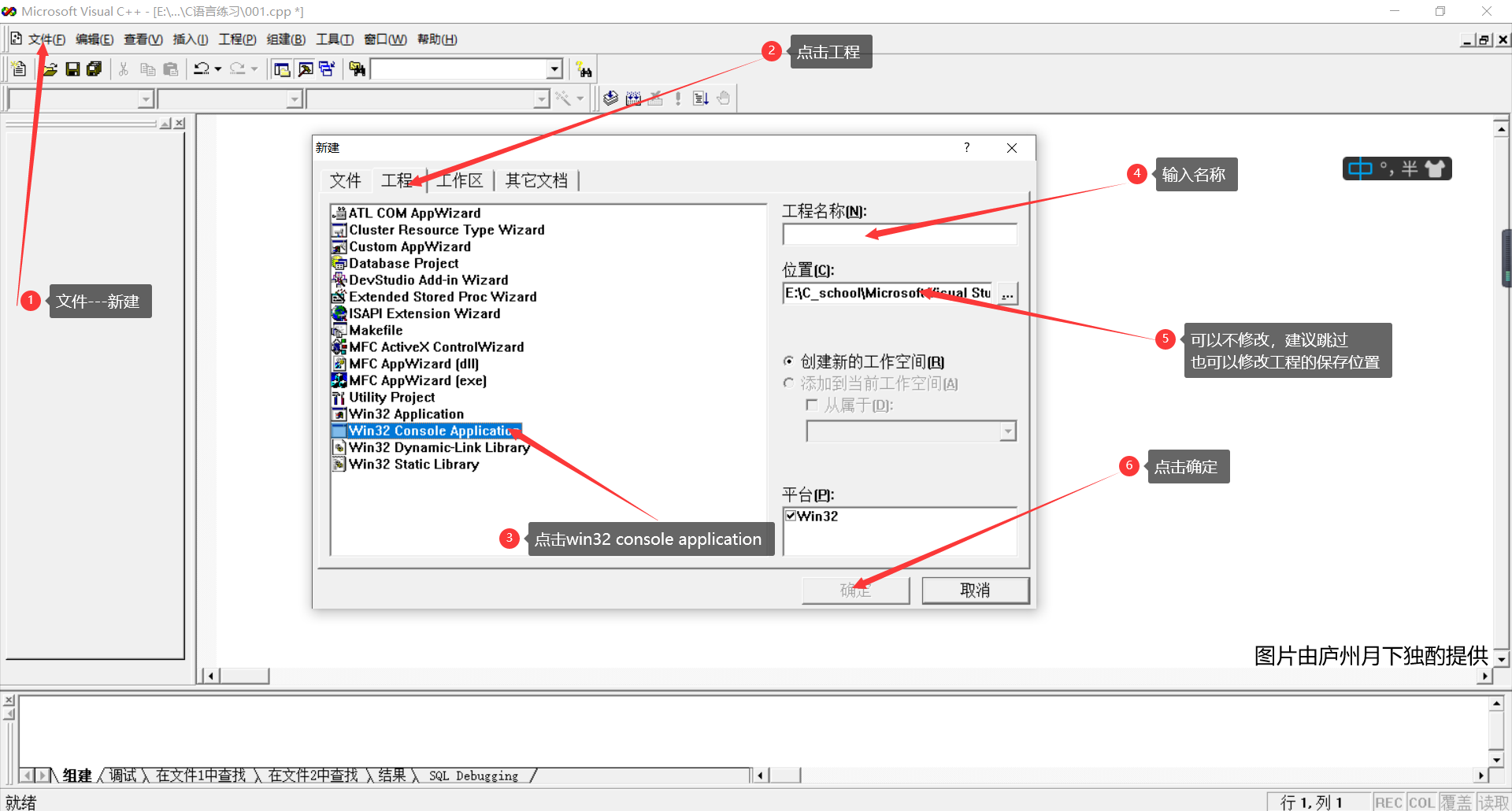Open the 帮助(H) menu

[437, 39]
